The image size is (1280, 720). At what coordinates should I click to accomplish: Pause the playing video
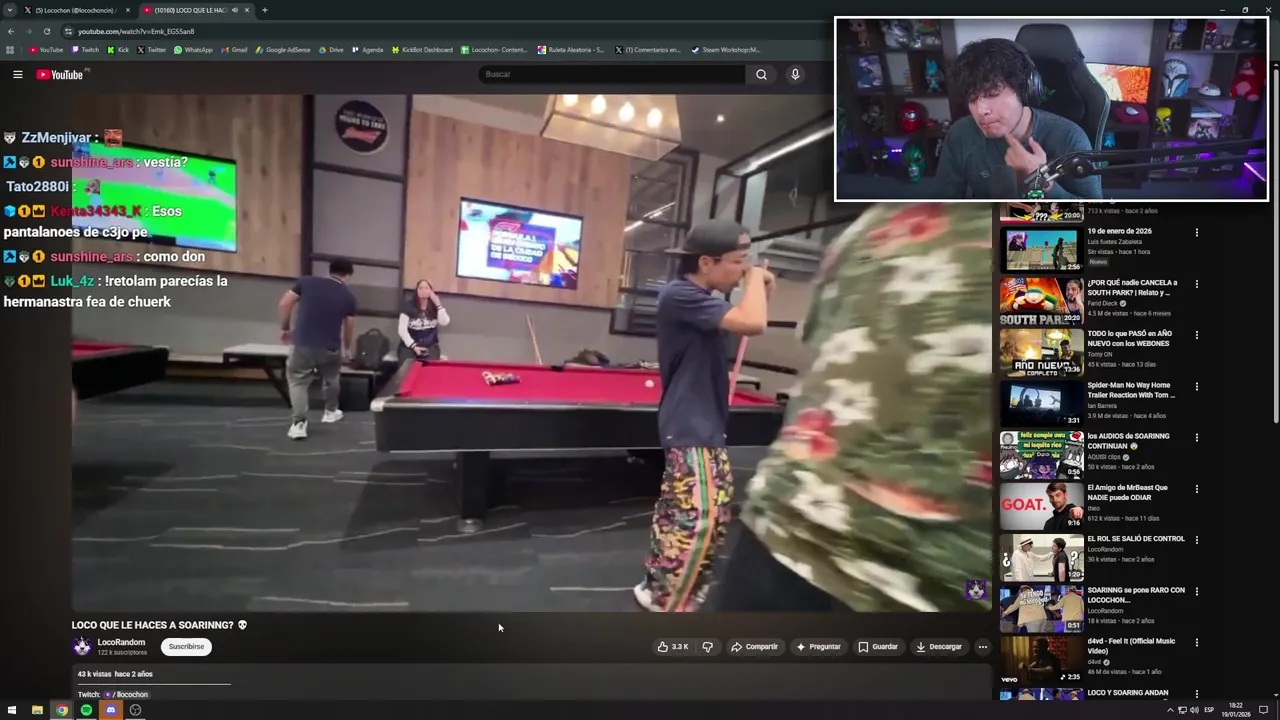531,352
